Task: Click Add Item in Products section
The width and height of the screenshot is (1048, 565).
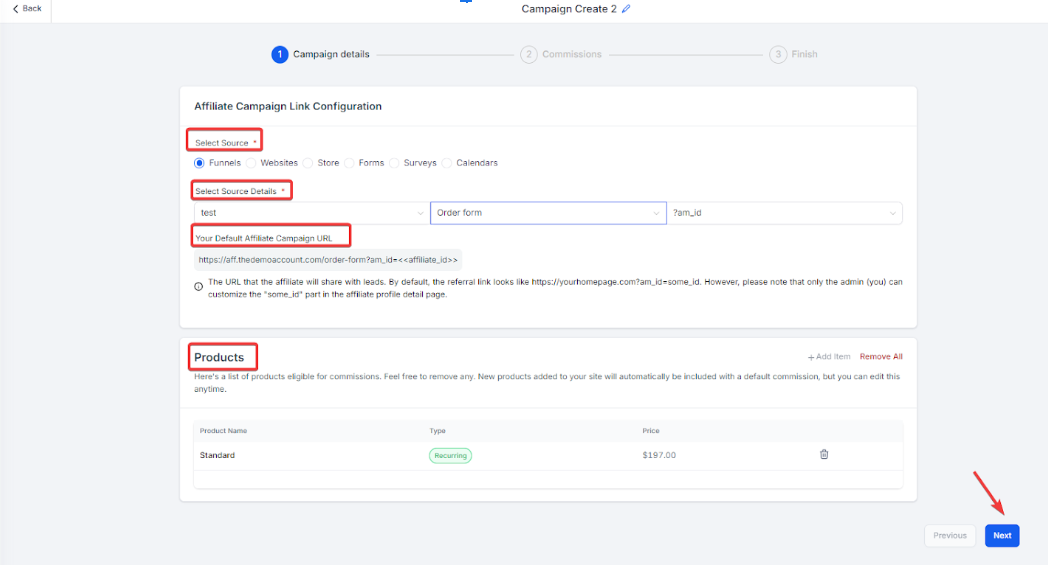Action: click(829, 357)
